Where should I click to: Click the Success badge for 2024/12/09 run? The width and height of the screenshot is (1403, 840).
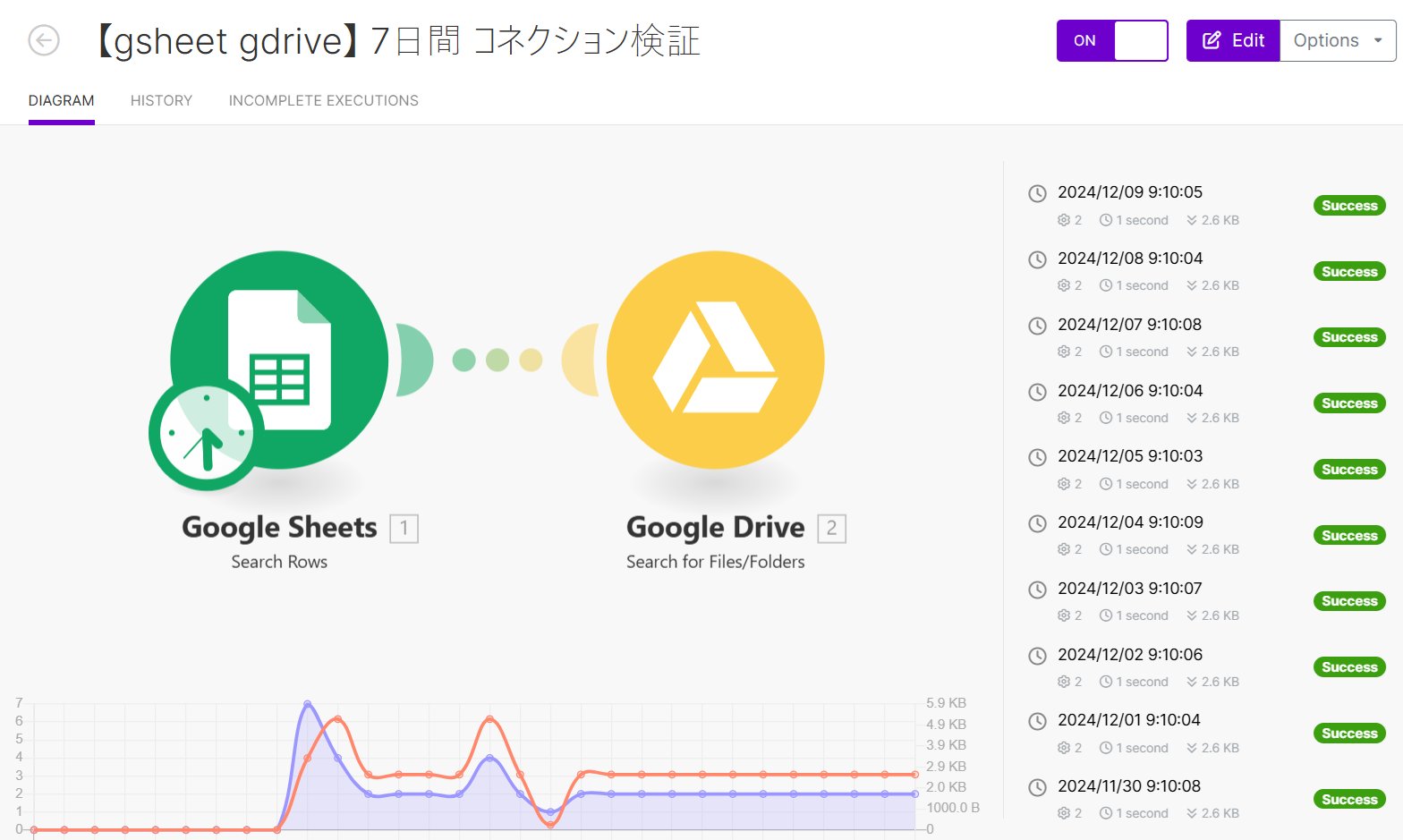1349,206
